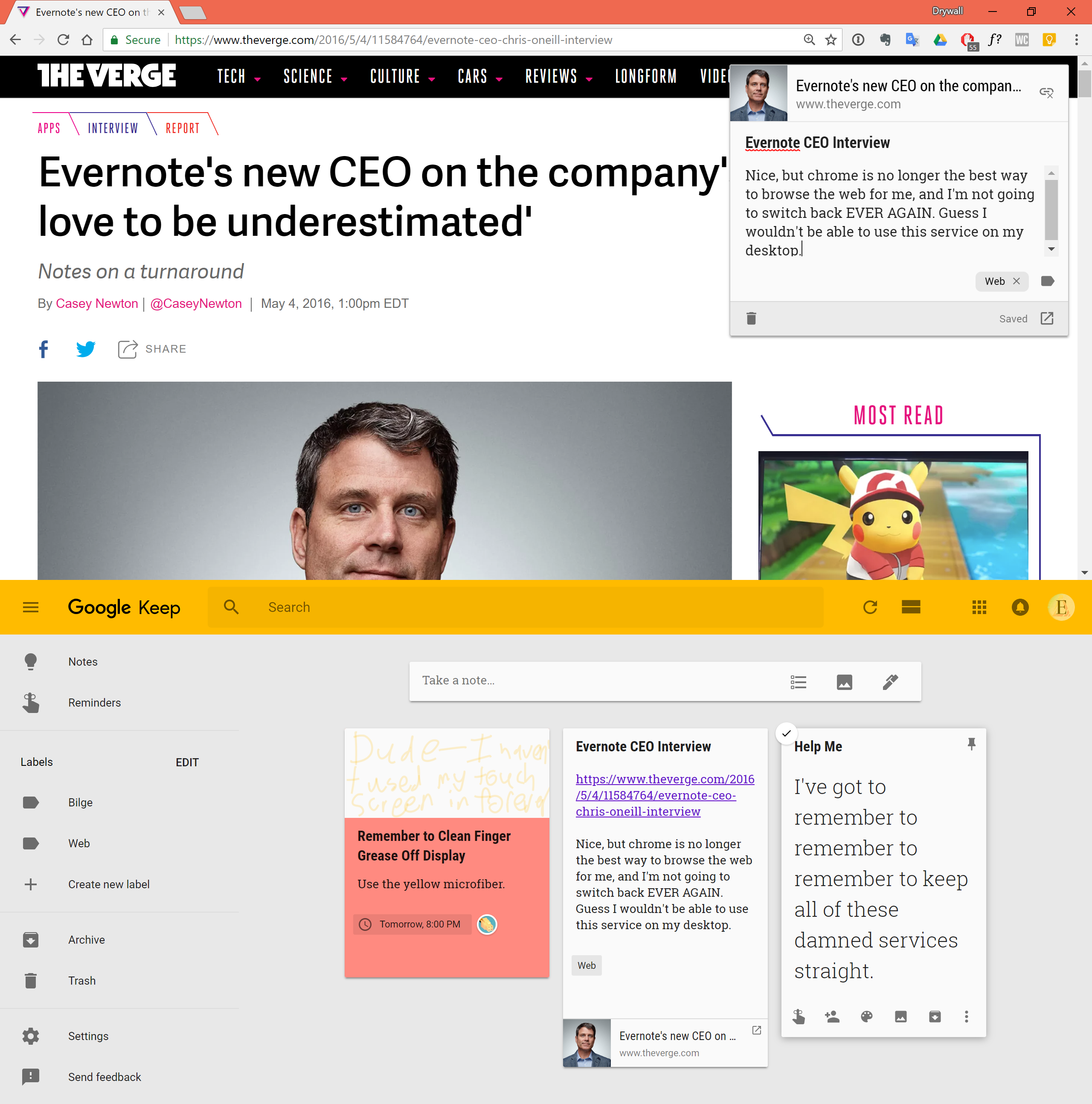The width and height of the screenshot is (1092, 1104).
Task: Select the Help Me note checkmark
Action: tap(787, 733)
